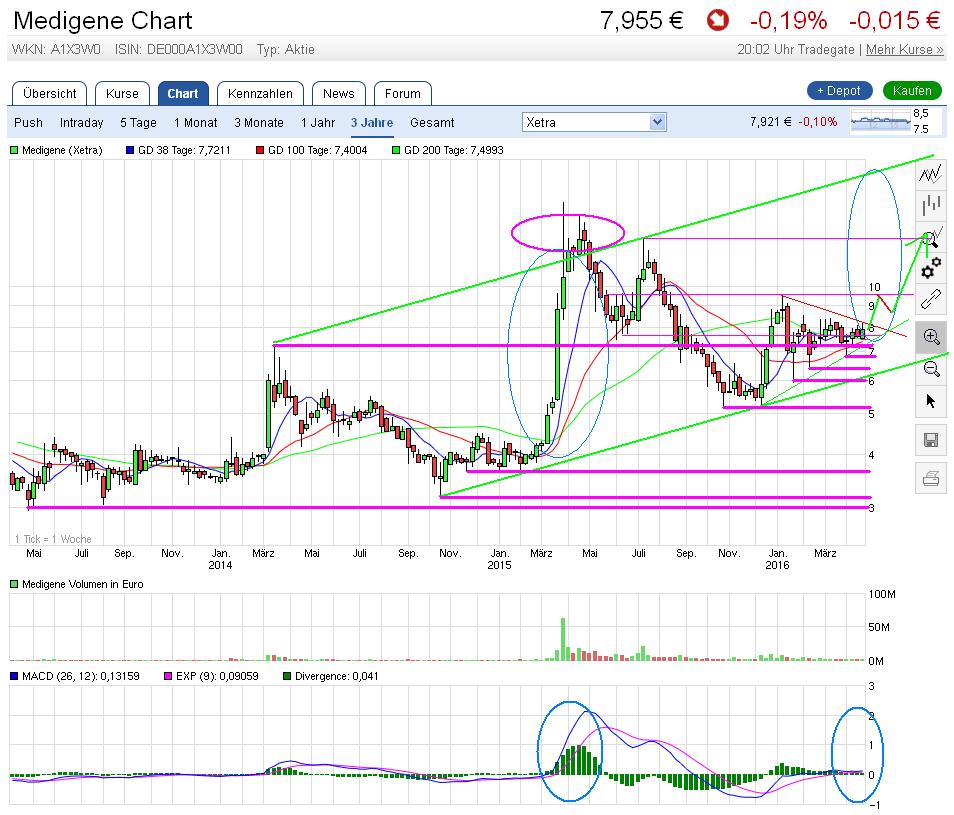Screen dimensions: 954x815
Task: Click the GD 200 Tage green swatch
Action: 396,150
